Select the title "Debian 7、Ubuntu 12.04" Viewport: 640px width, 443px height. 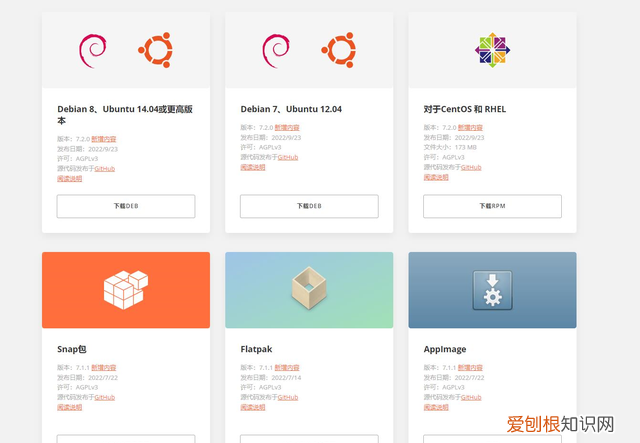click(291, 109)
